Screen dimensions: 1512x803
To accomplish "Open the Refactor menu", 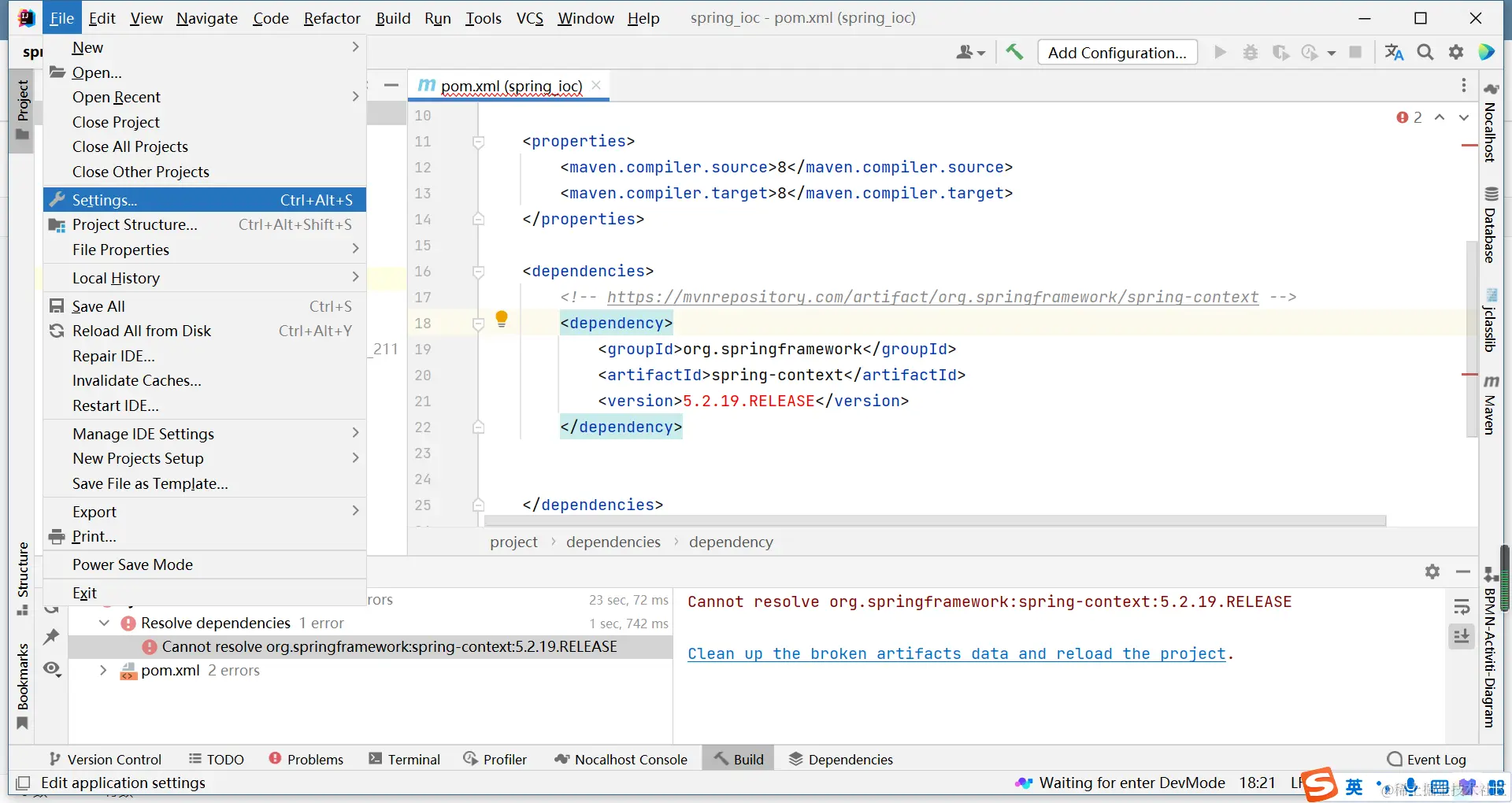I will pos(332,18).
